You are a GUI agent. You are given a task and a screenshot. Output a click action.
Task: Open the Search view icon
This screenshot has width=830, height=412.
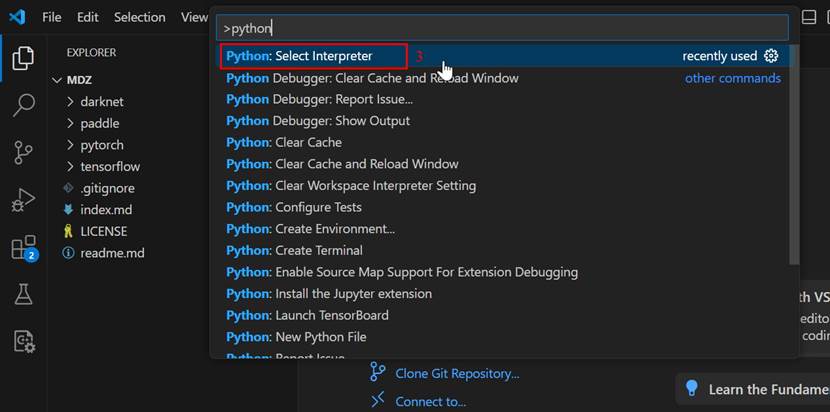pyautogui.click(x=23, y=105)
